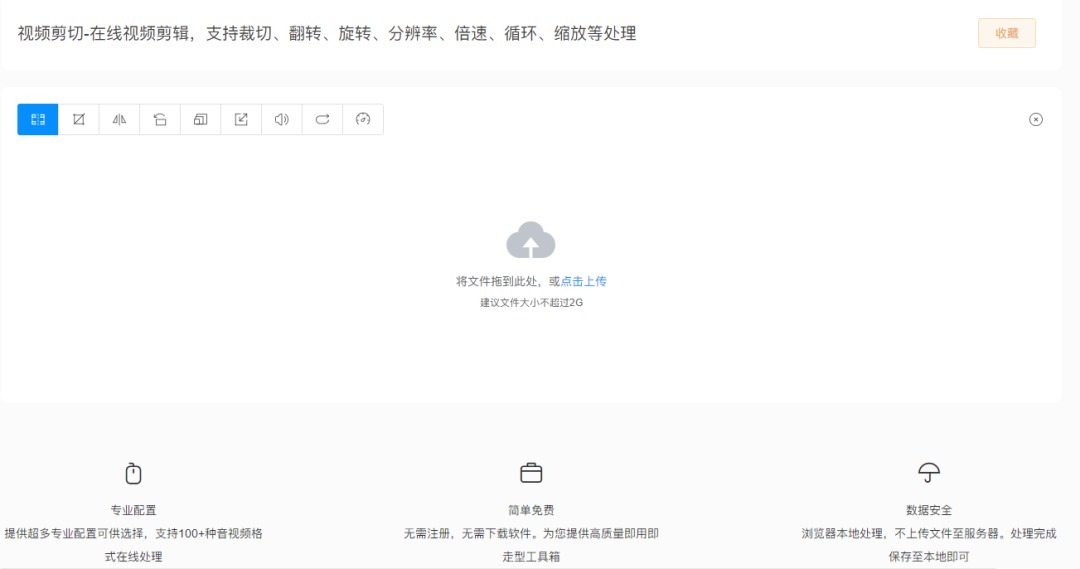The image size is (1080, 569).
Task: Click the 点击上传 upload link
Action: pyautogui.click(x=584, y=282)
